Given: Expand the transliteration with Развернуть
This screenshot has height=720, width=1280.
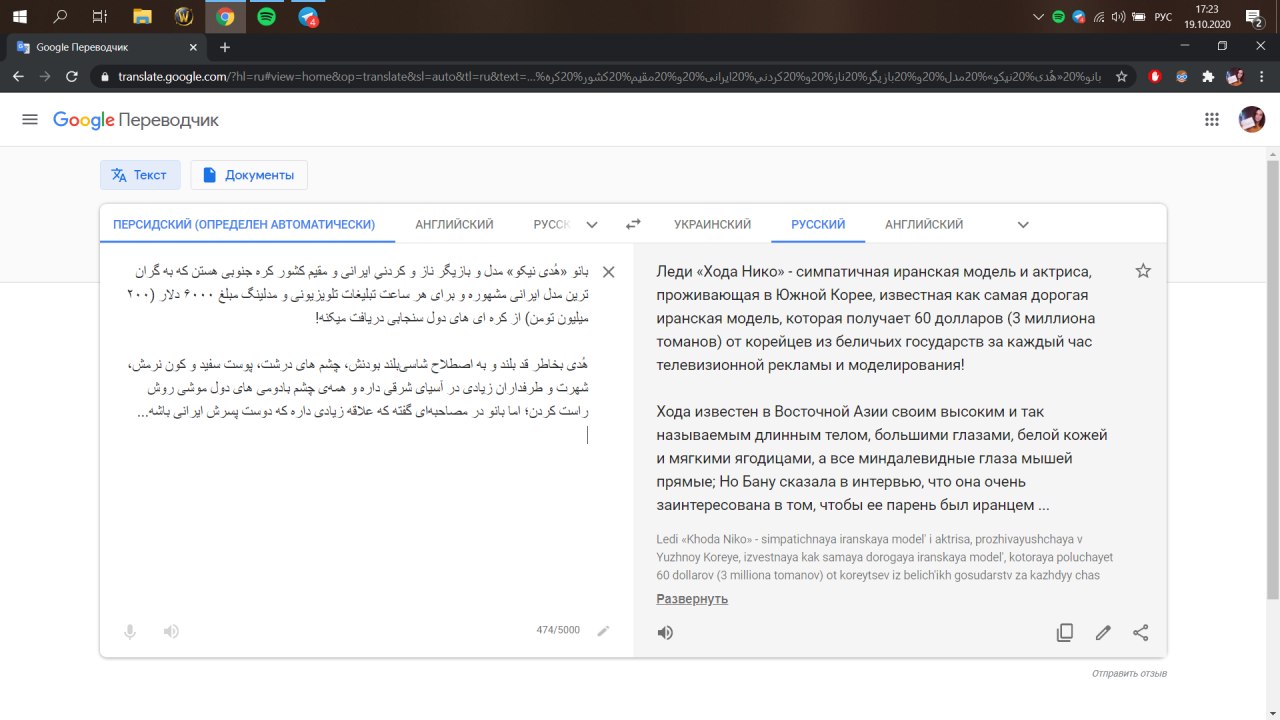Looking at the screenshot, I should pyautogui.click(x=692, y=599).
